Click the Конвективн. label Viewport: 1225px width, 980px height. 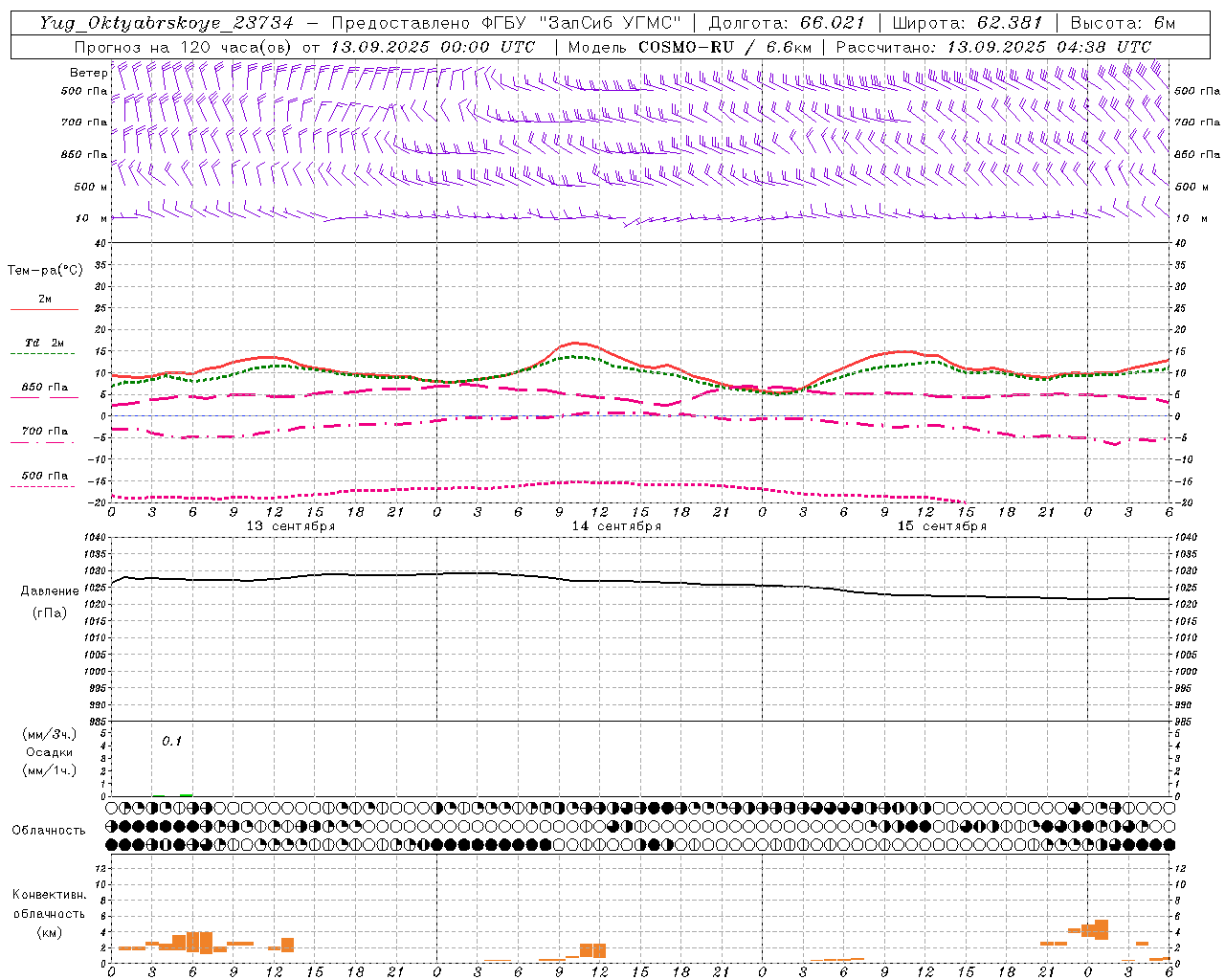click(x=50, y=895)
